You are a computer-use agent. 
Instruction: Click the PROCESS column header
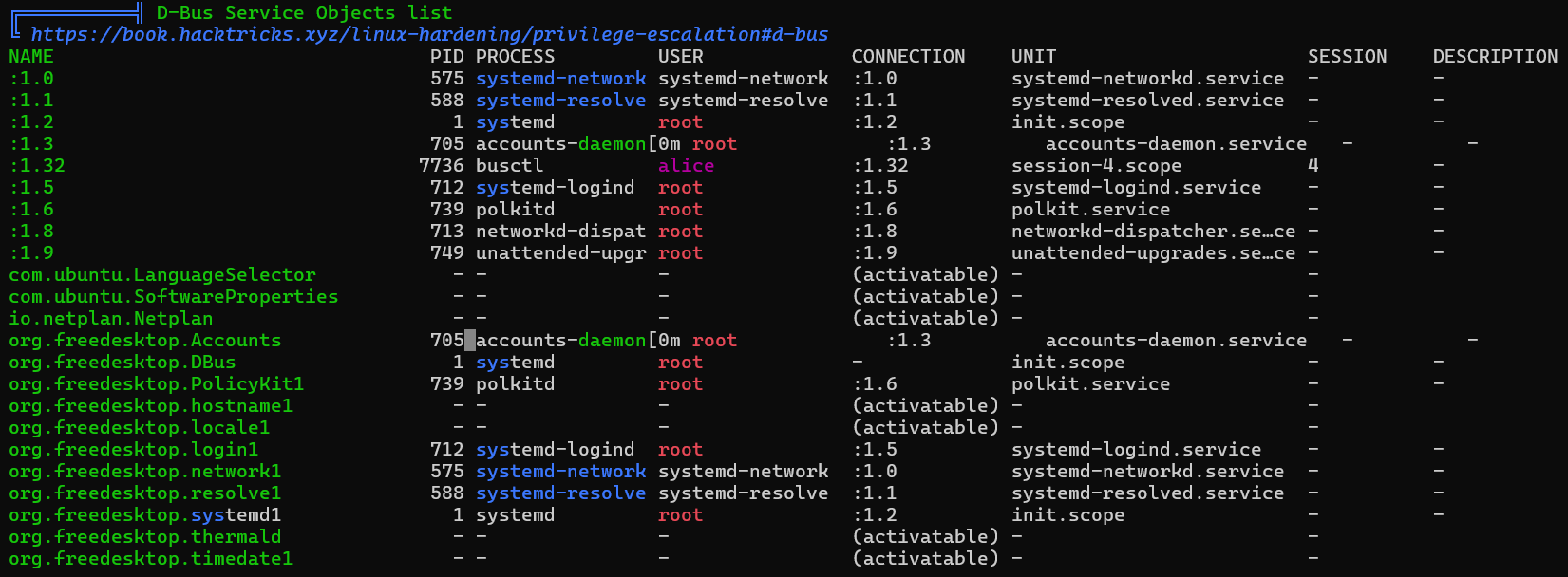coord(515,57)
